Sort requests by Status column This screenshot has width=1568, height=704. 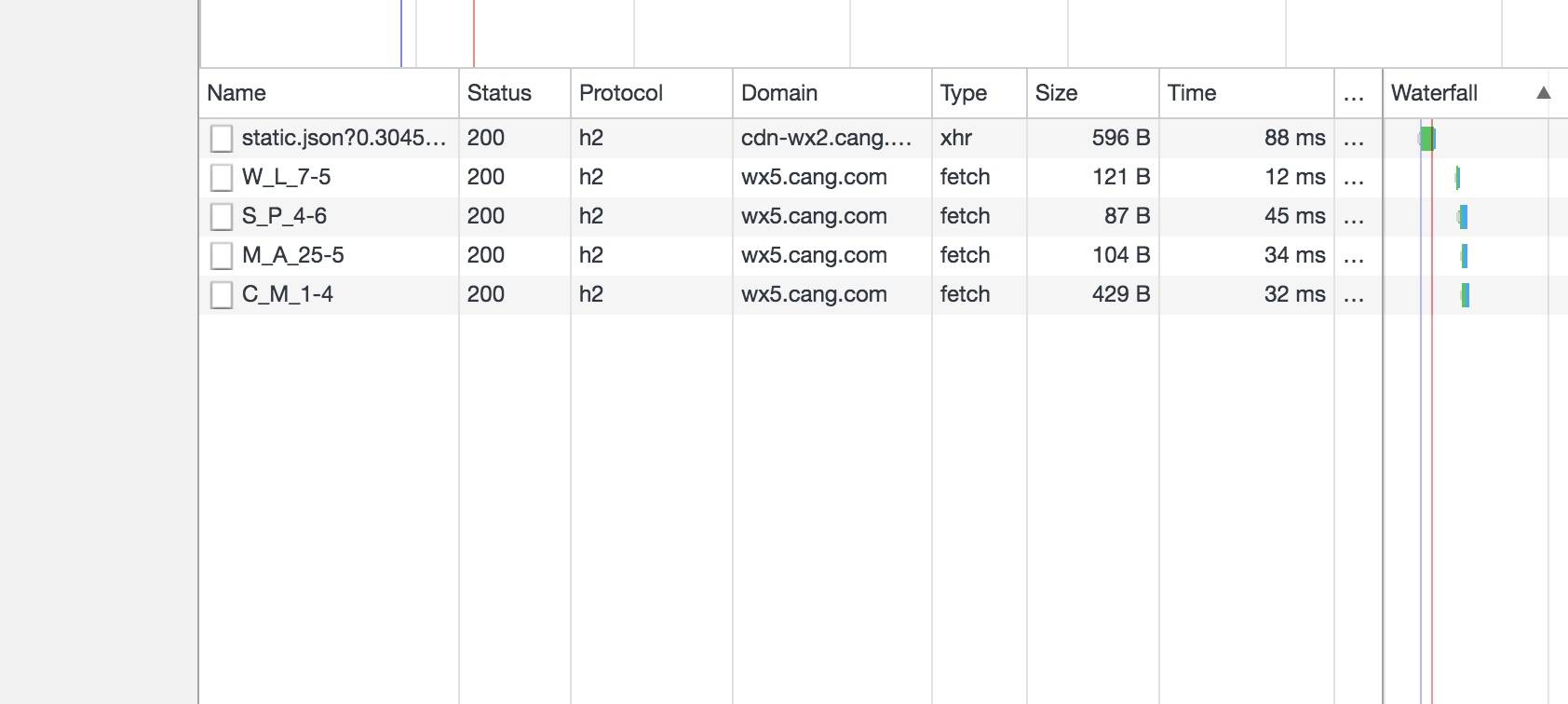pyautogui.click(x=499, y=93)
